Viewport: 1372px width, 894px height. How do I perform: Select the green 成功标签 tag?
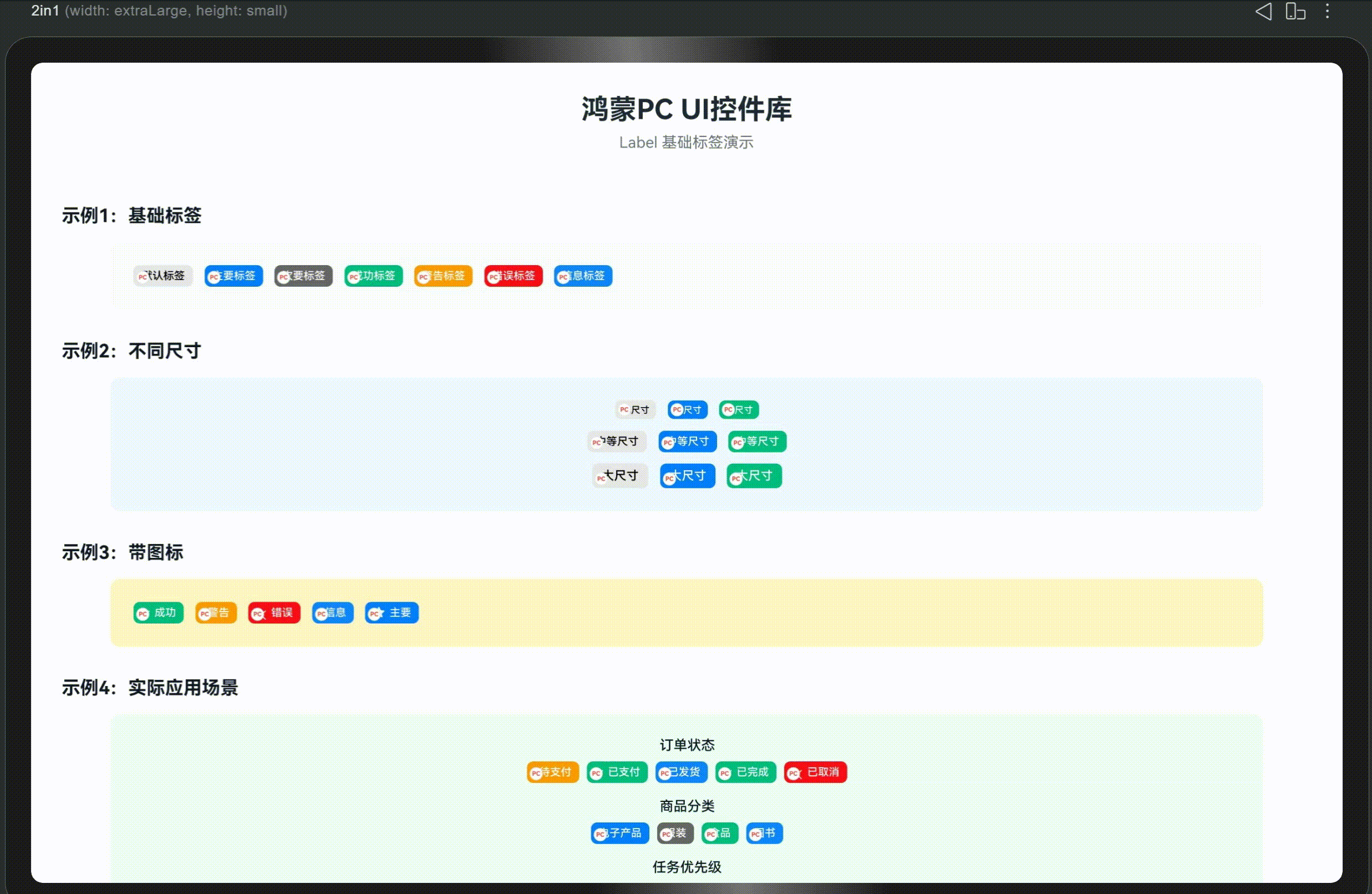pyautogui.click(x=373, y=276)
